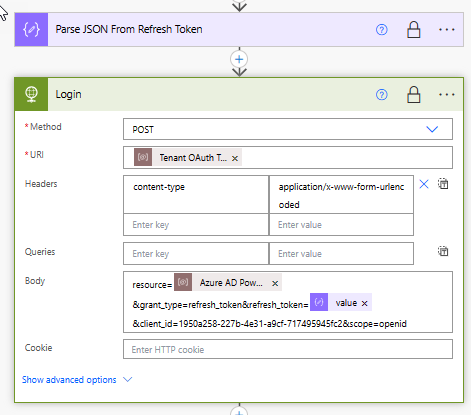Switch Headers to text mode

pos(443,184)
